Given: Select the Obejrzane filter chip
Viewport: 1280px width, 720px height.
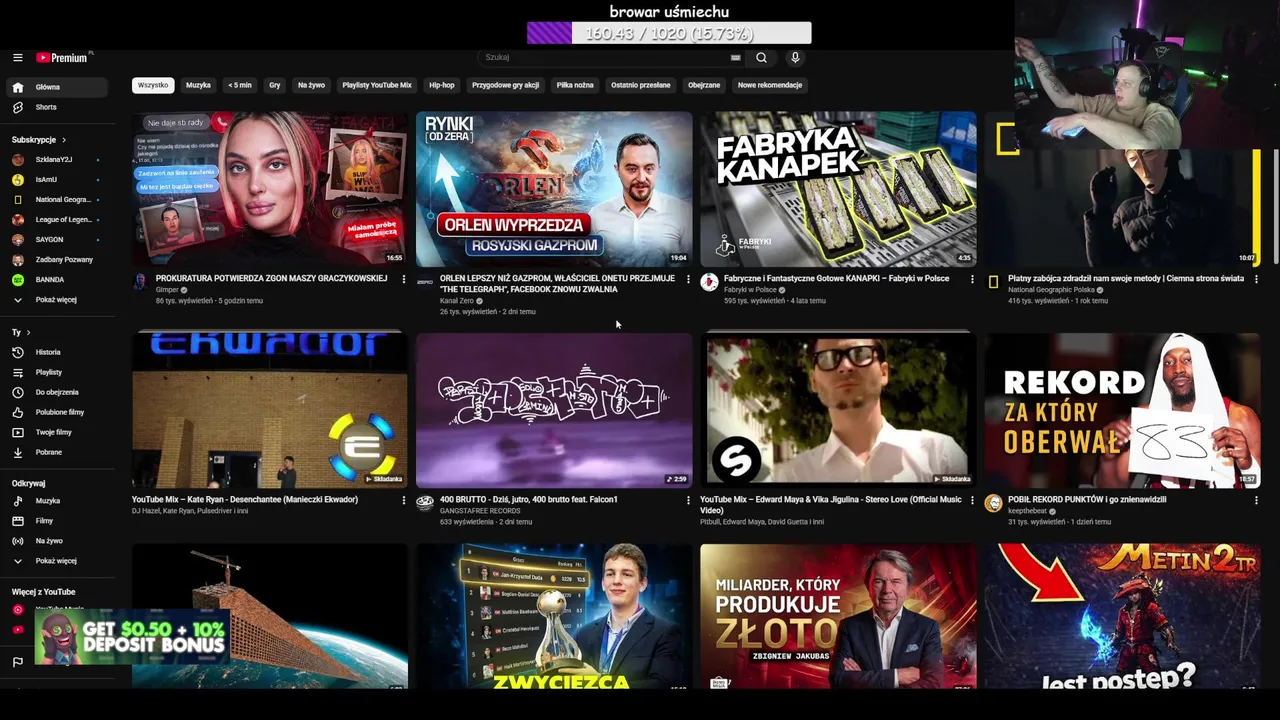Looking at the screenshot, I should (704, 85).
